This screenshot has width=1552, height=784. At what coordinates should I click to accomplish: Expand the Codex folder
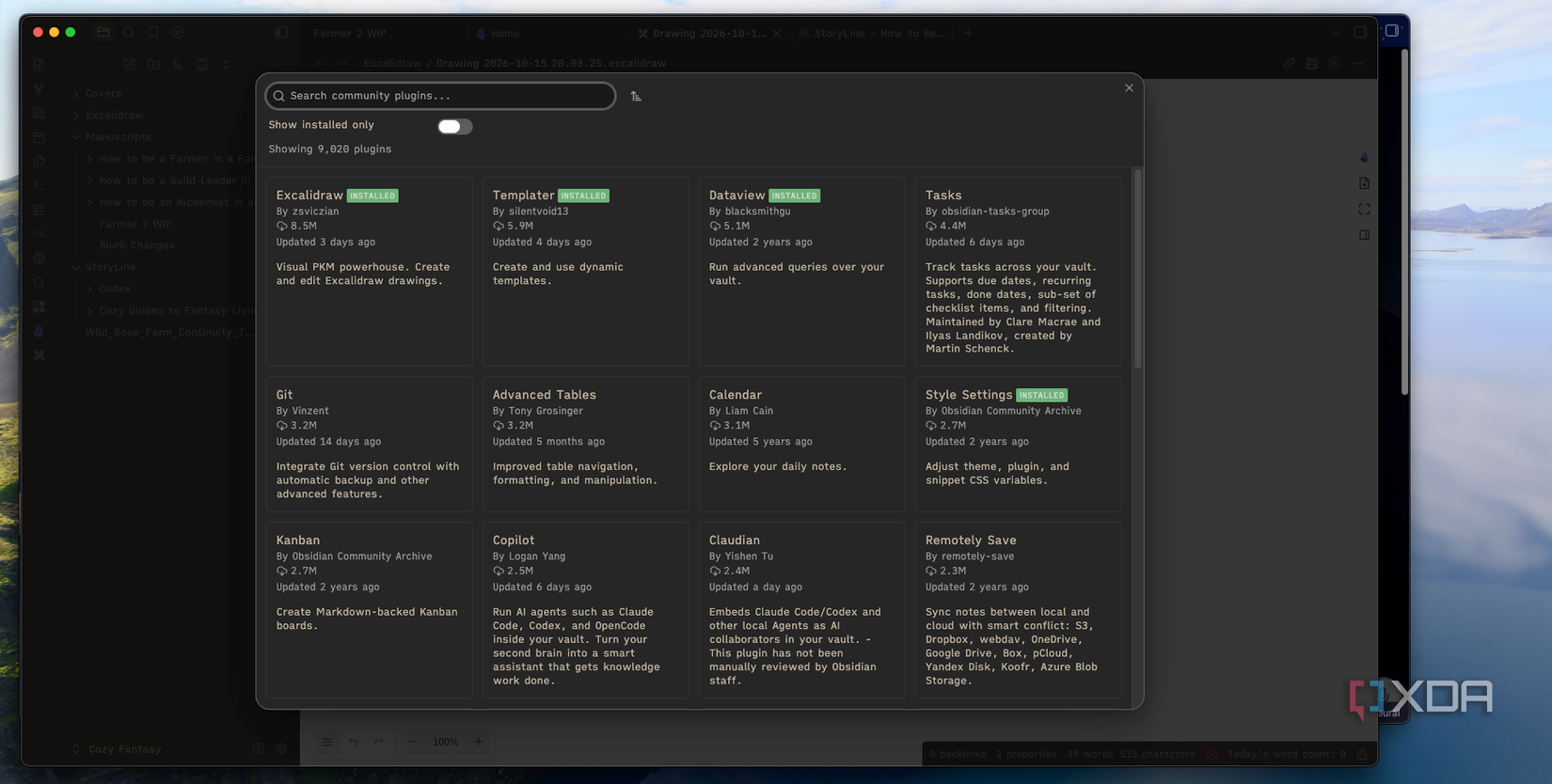click(90, 289)
